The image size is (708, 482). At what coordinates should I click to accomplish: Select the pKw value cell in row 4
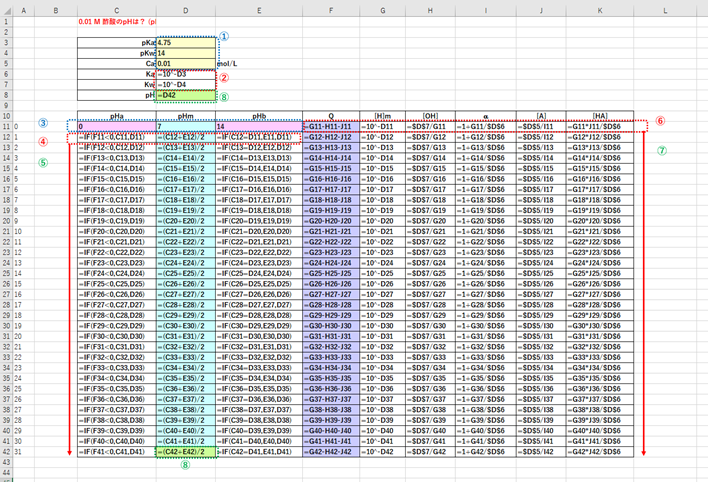tap(186, 53)
